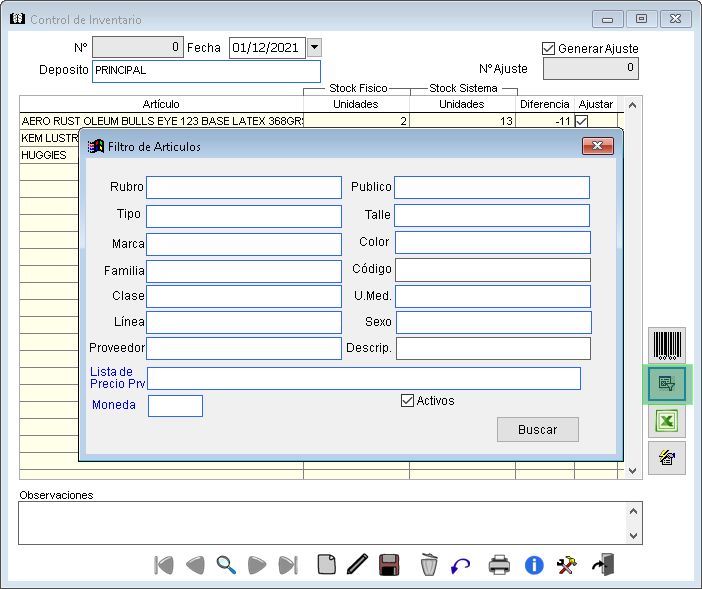Click the Marca input field
Screen dimensions: 702x589
244,244
